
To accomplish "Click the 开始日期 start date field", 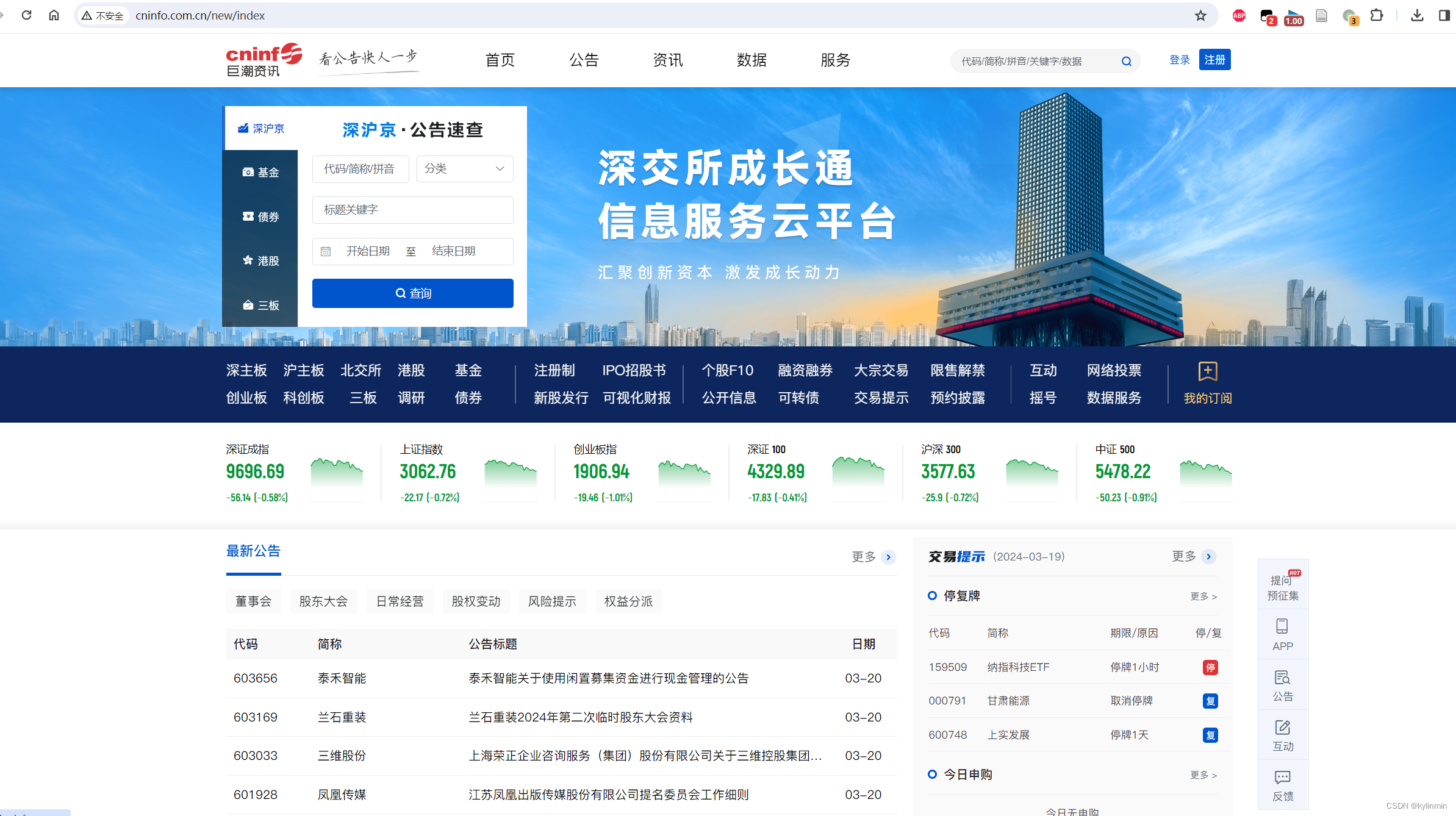I will (368, 251).
